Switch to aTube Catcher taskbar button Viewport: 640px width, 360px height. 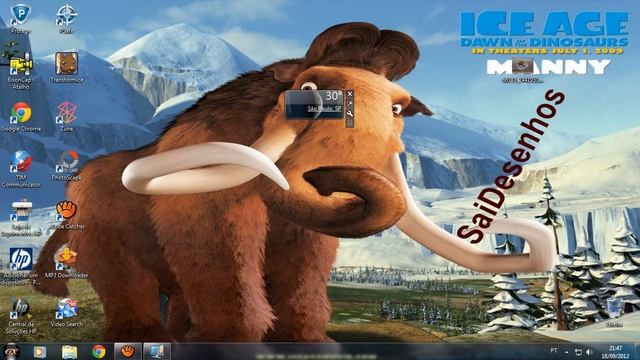point(128,351)
